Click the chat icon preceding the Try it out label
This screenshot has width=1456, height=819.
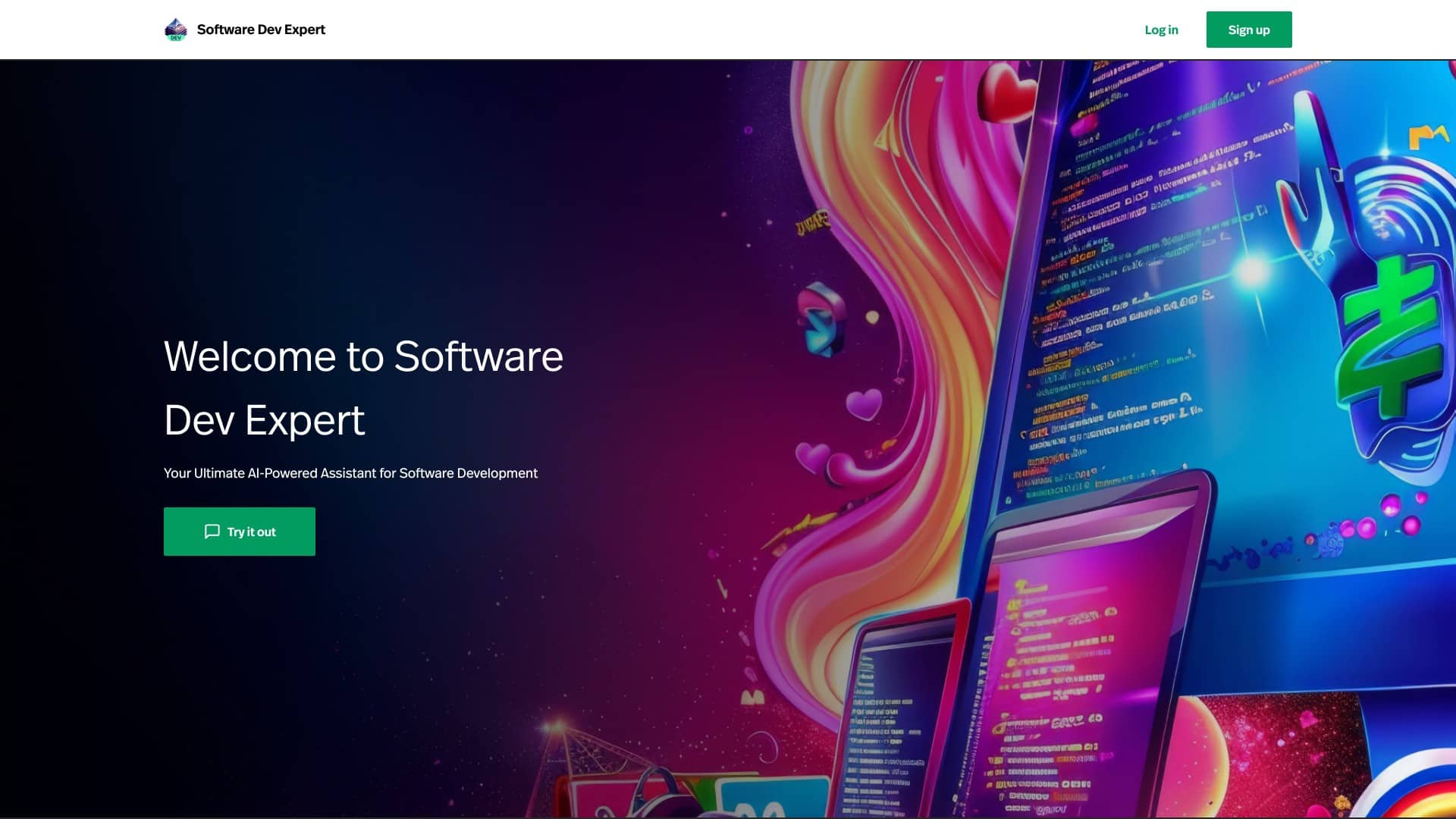[213, 532]
